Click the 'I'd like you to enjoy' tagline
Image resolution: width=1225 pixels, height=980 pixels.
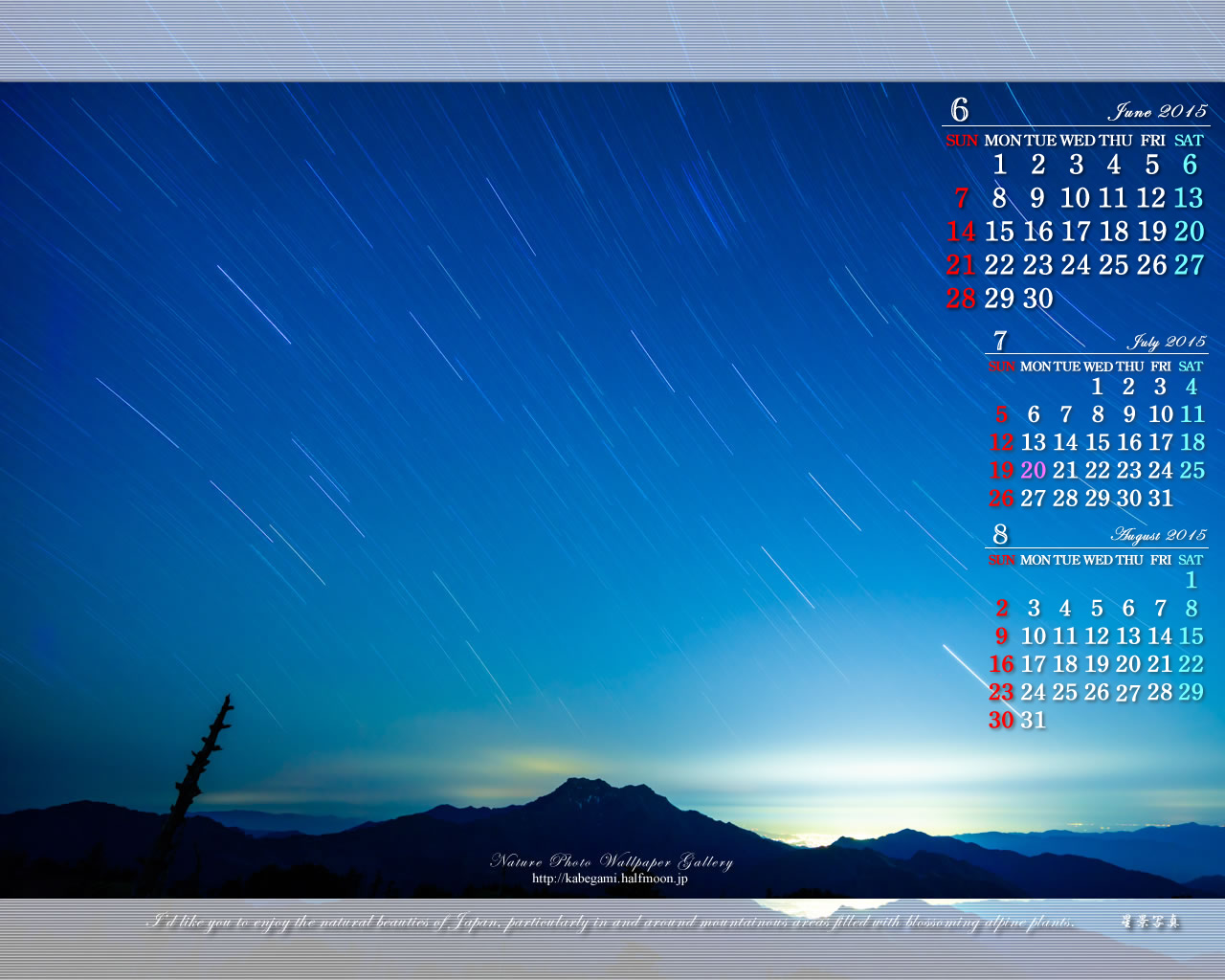(611, 923)
